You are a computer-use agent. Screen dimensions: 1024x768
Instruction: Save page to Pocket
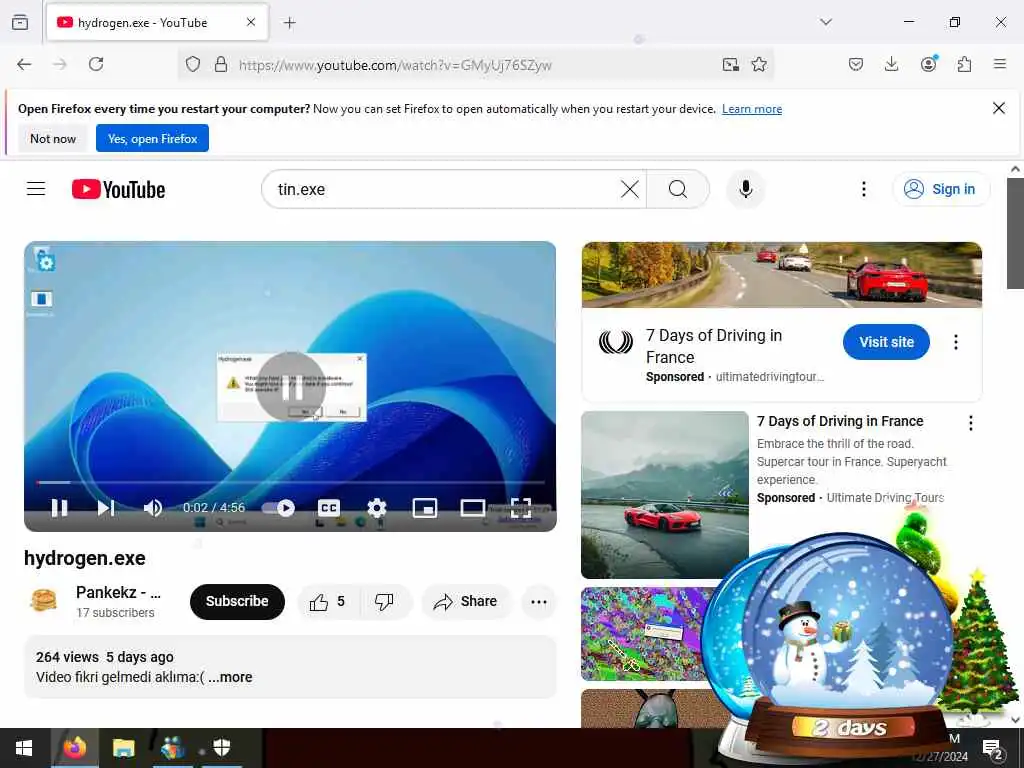point(856,64)
